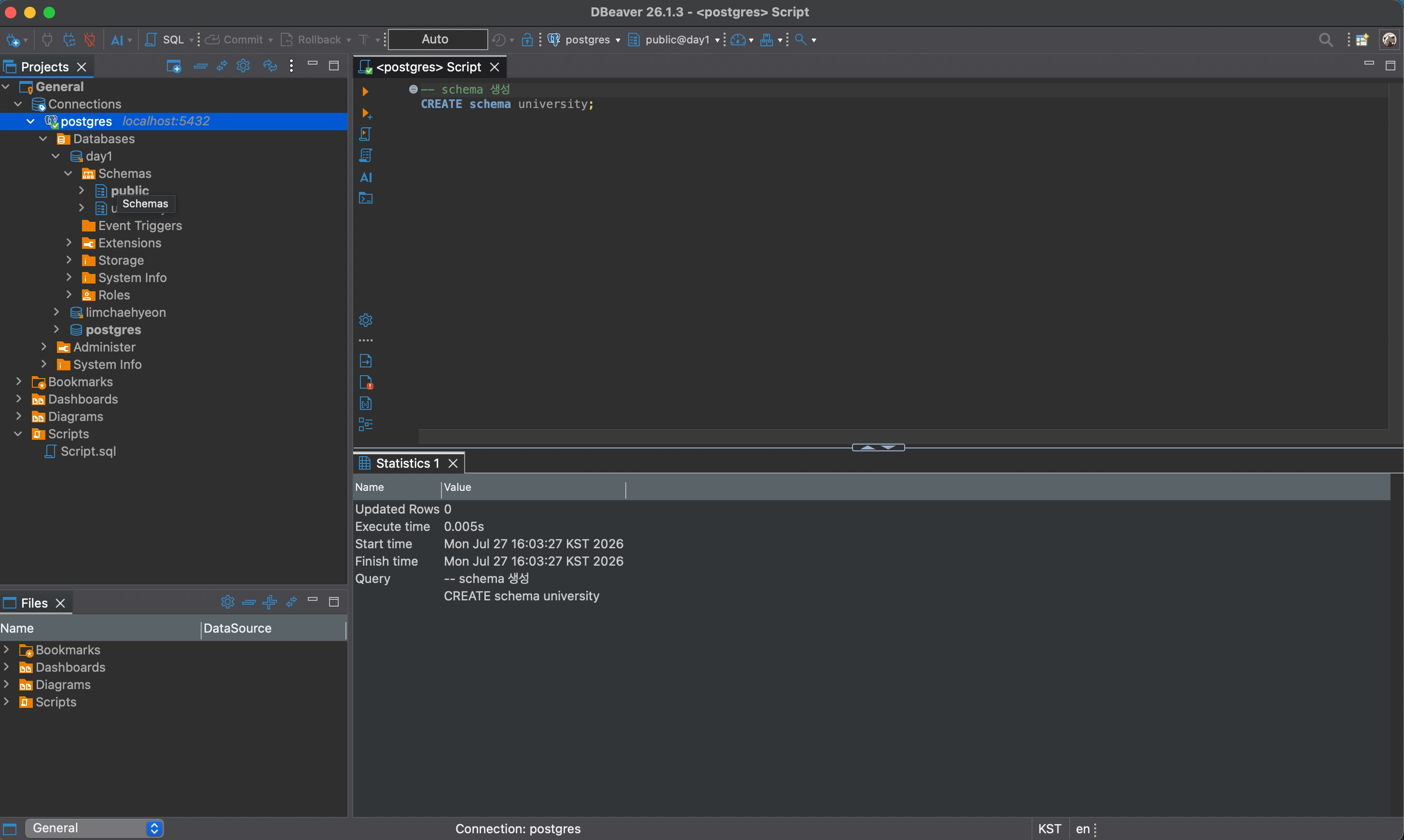The image size is (1404, 840).
Task: Click Collapse All icon in Projects panel
Action: [x=200, y=66]
